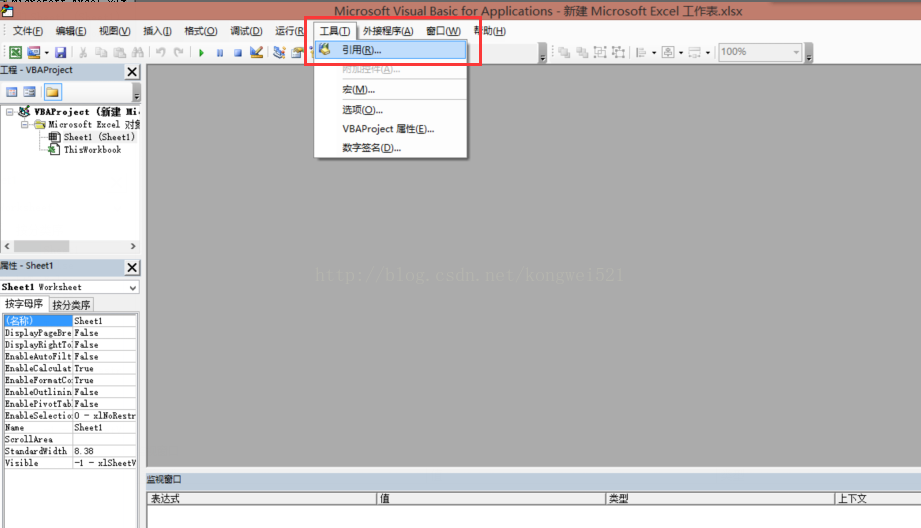Open the 文件(F) menu
This screenshot has height=528, width=921.
click(28, 31)
